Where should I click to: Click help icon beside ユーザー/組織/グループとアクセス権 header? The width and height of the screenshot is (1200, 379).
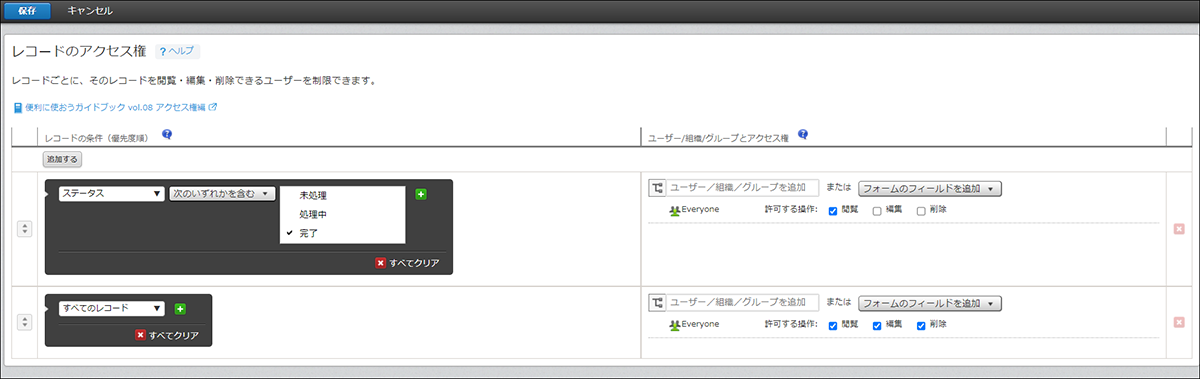(803, 135)
